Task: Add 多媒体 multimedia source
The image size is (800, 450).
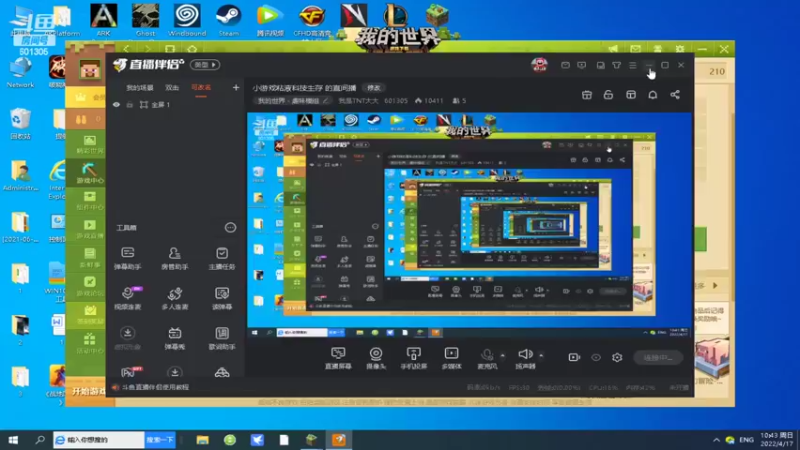Action: click(452, 358)
